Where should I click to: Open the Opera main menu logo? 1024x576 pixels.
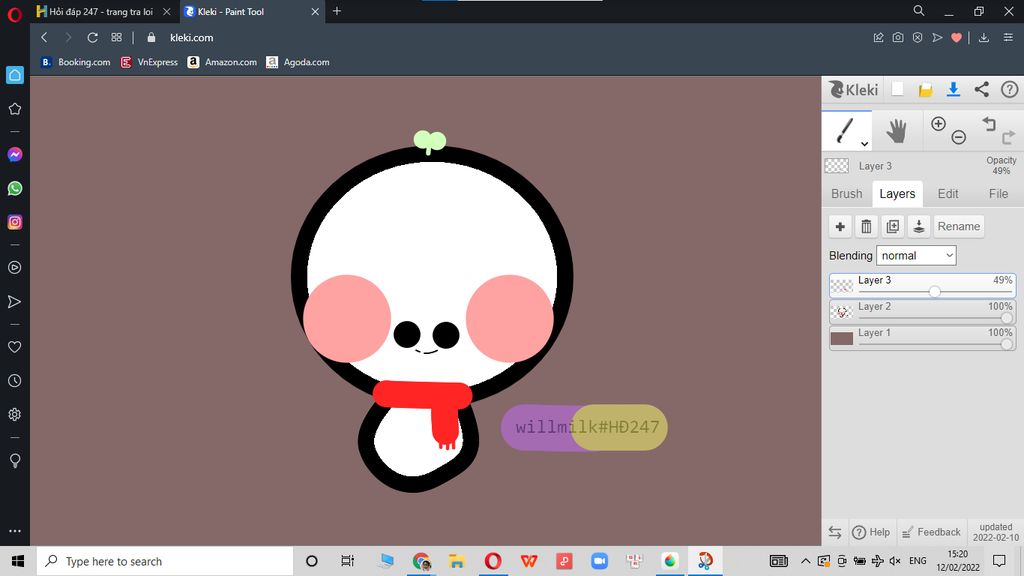pyautogui.click(x=14, y=14)
